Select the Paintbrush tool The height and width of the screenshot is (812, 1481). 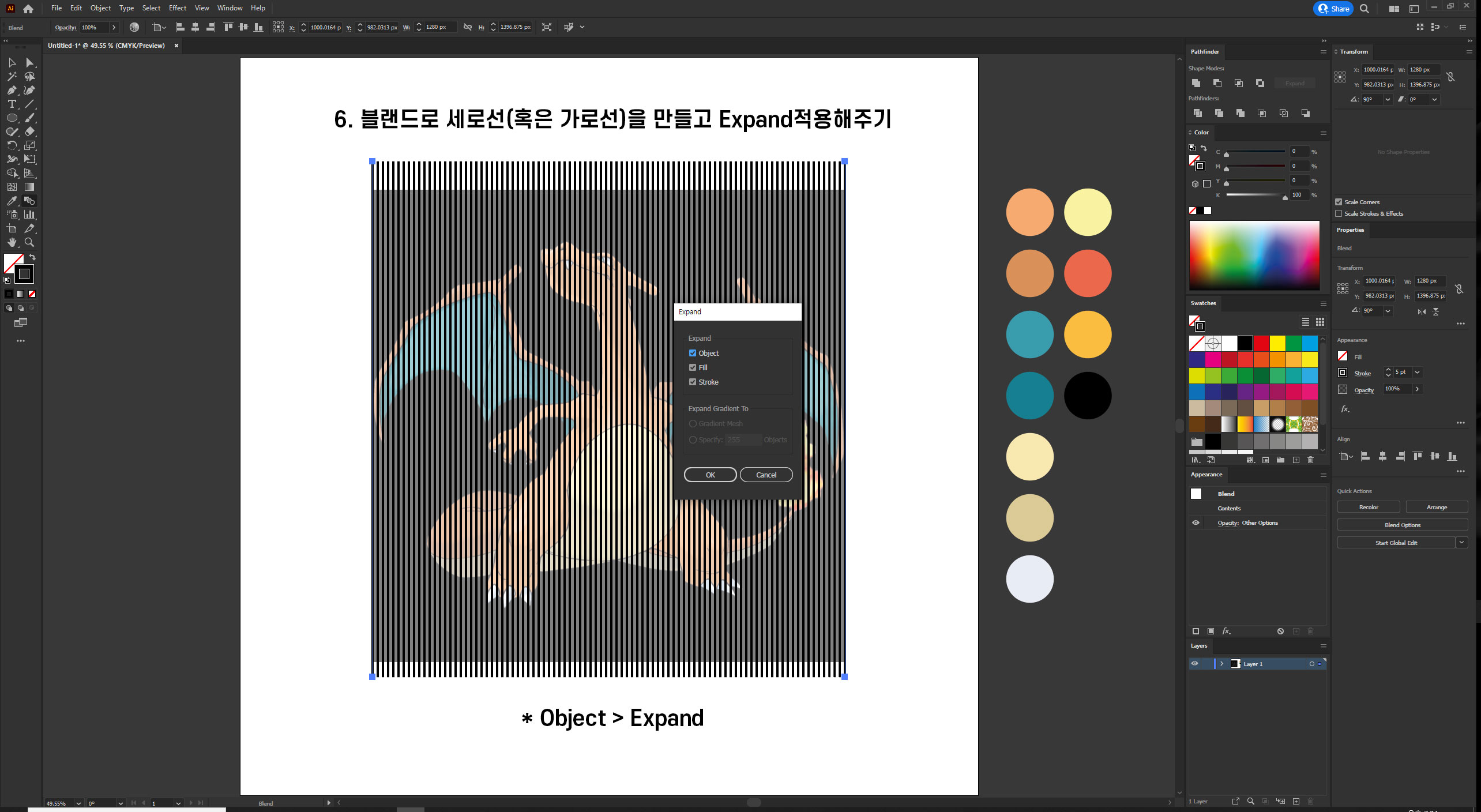(29, 118)
